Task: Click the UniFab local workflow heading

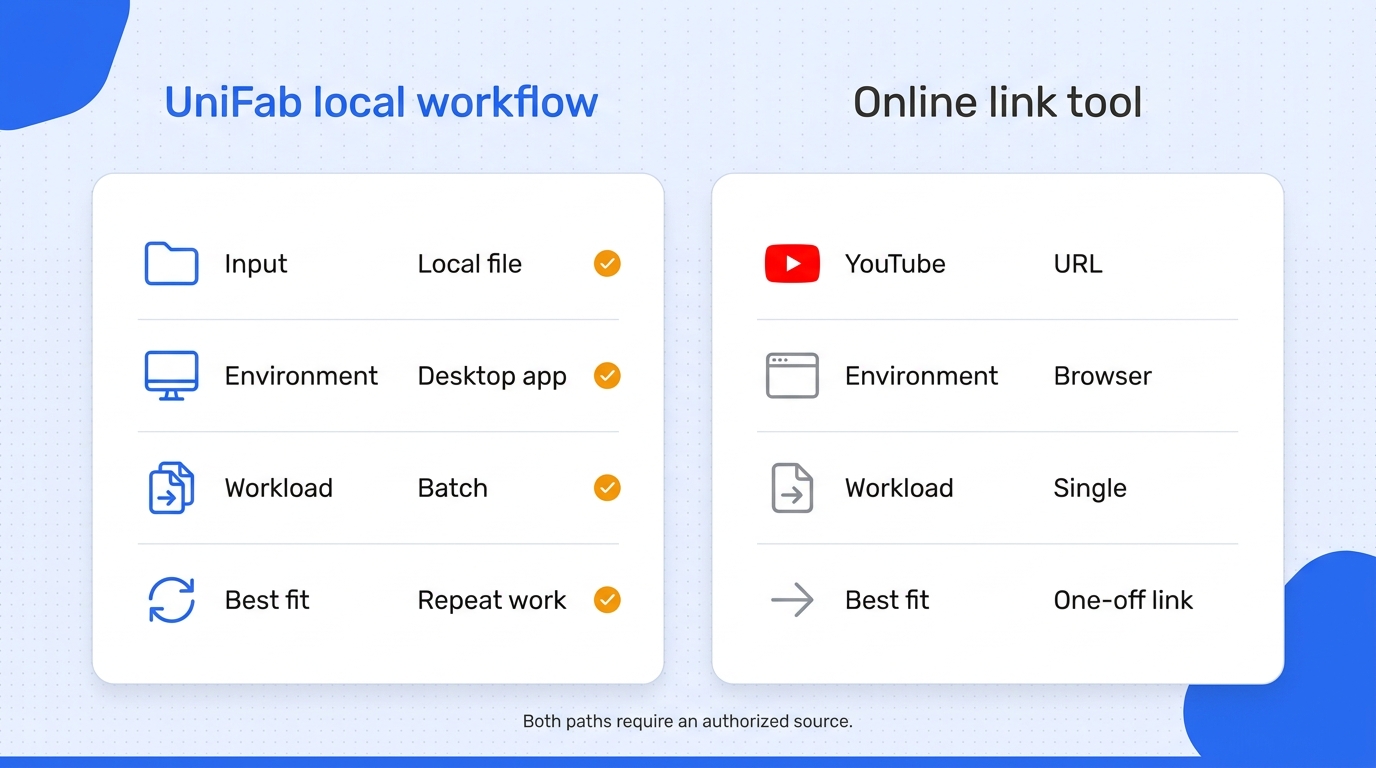Action: click(x=381, y=102)
